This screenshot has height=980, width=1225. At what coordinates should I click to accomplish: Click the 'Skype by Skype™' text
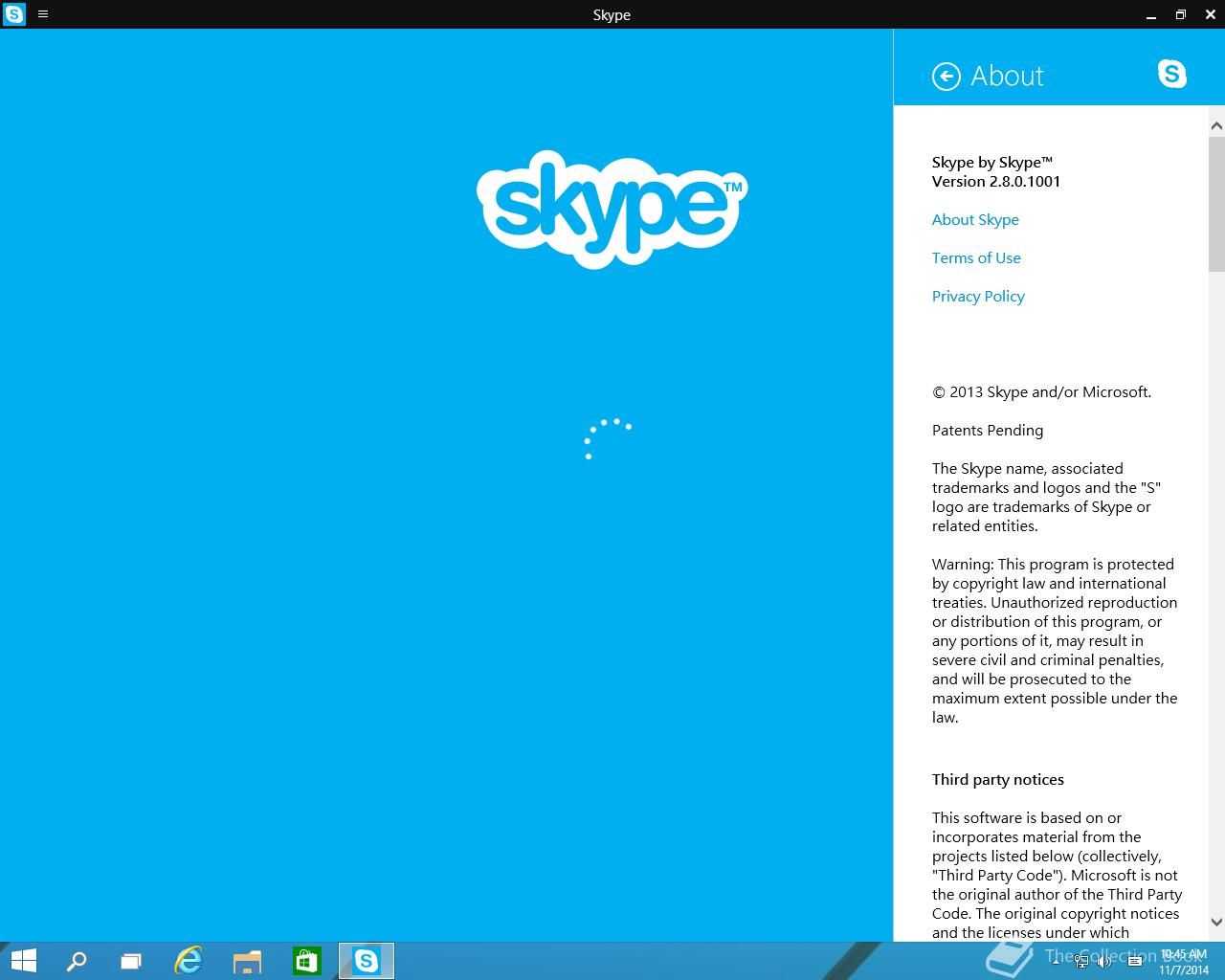992,162
